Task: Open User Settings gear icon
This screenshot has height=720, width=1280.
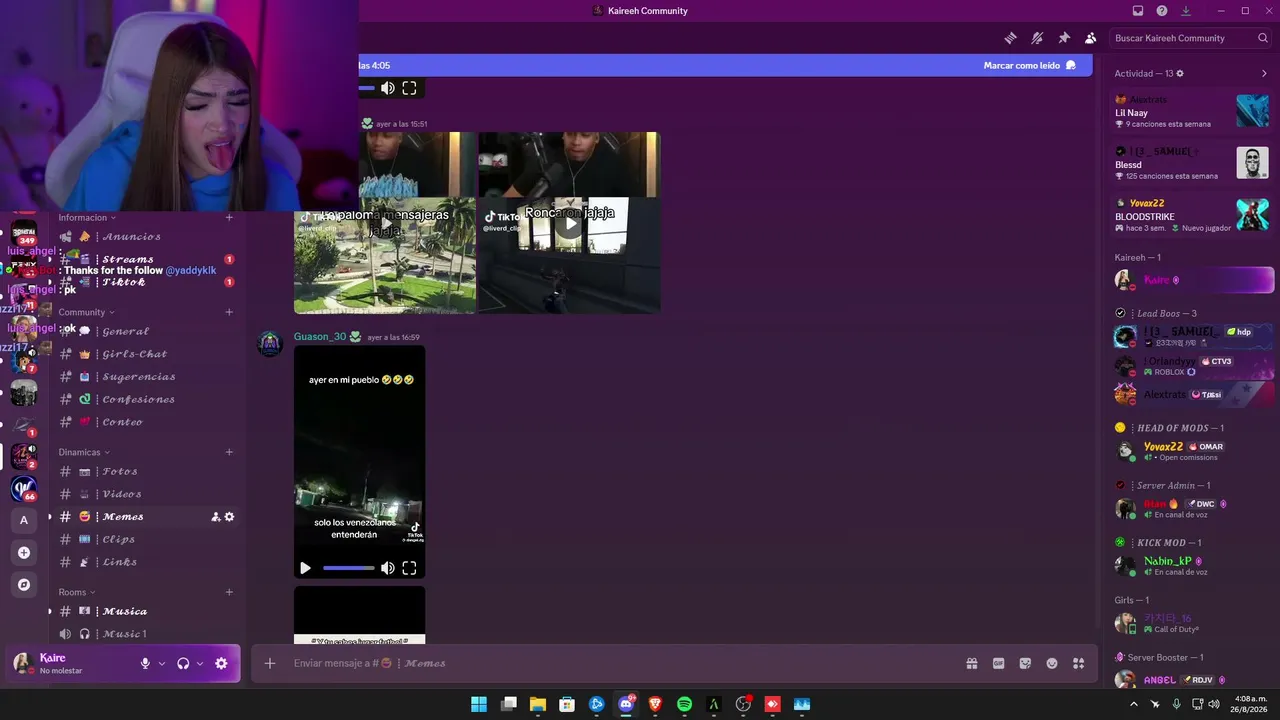Action: (221, 663)
